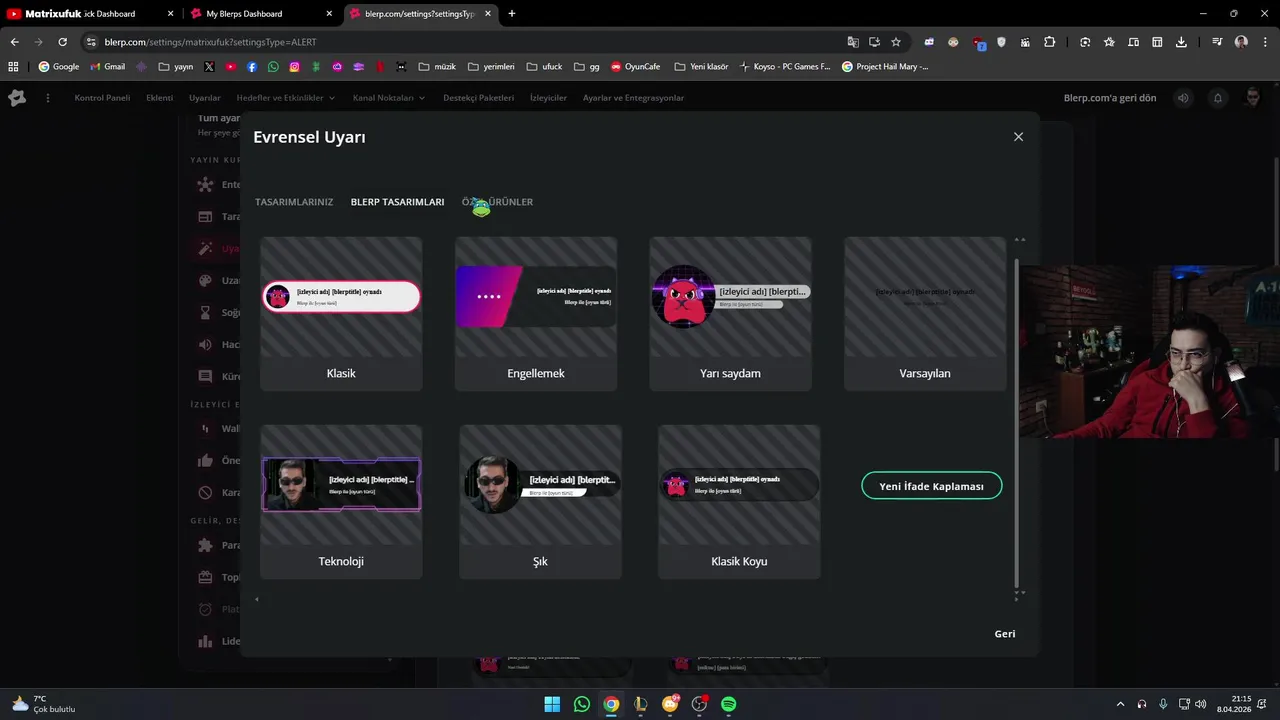Switch to TASARIMLARINIZ tab
Viewport: 1280px width, 720px height.
294,202
